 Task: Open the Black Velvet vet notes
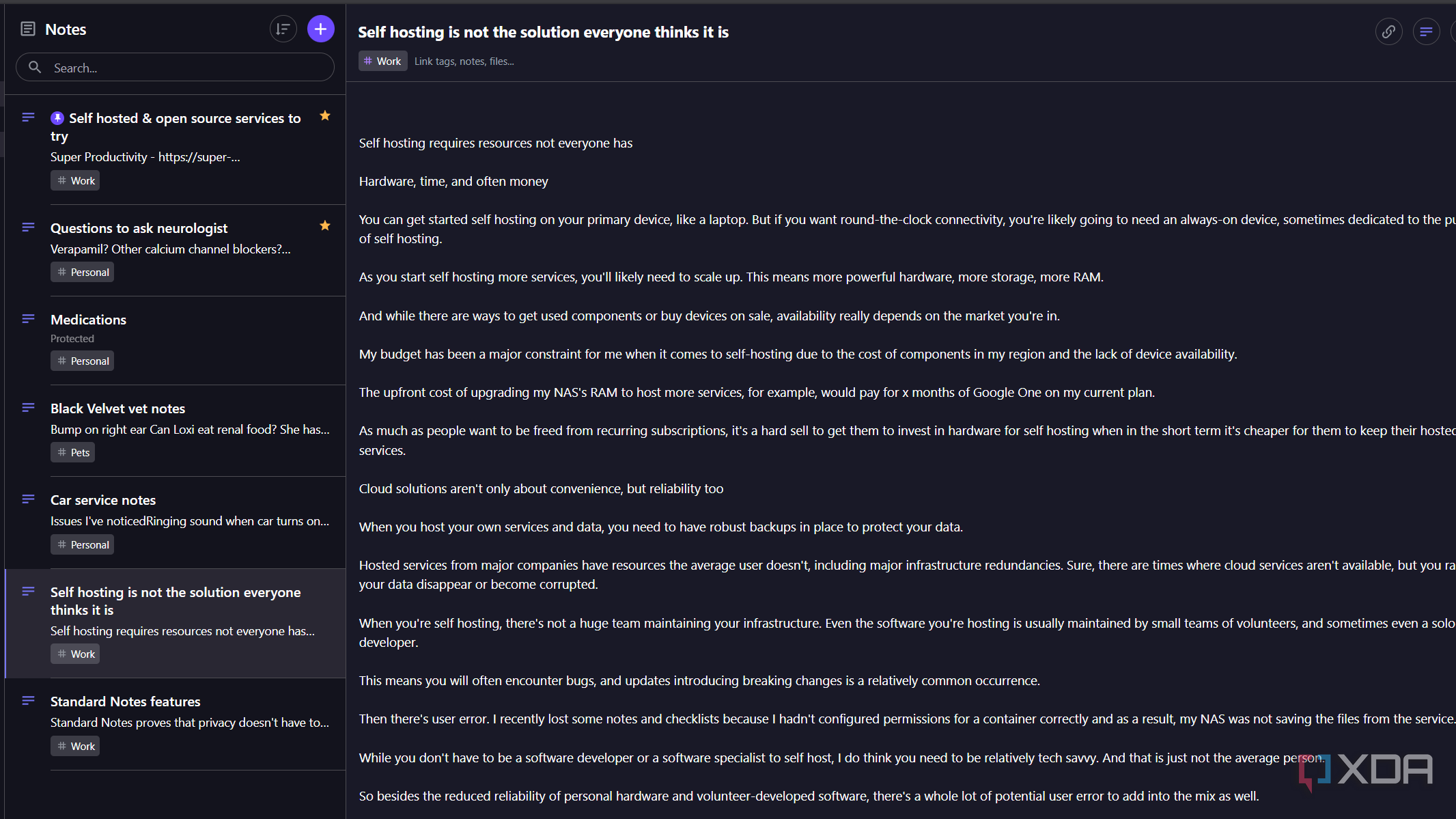(x=117, y=408)
